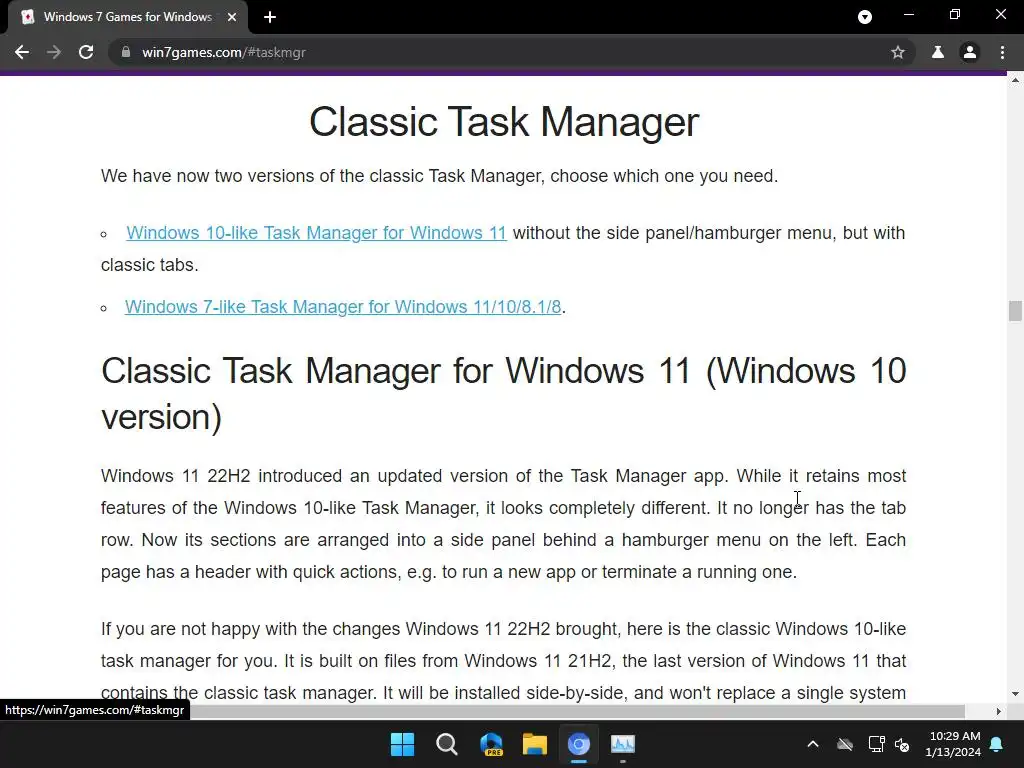Image resolution: width=1024 pixels, height=768 pixels.
Task: Click the muted volume tray icon
Action: (x=902, y=744)
